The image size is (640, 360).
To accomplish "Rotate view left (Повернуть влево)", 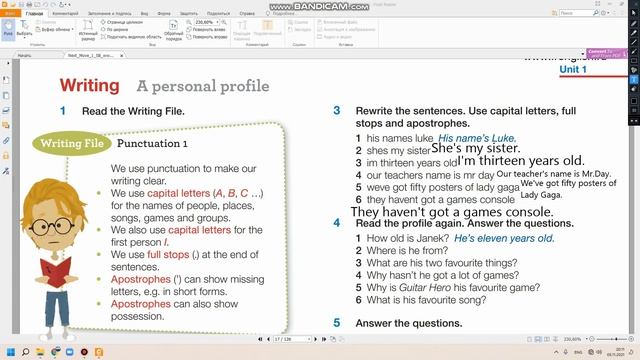I will coord(206,29).
